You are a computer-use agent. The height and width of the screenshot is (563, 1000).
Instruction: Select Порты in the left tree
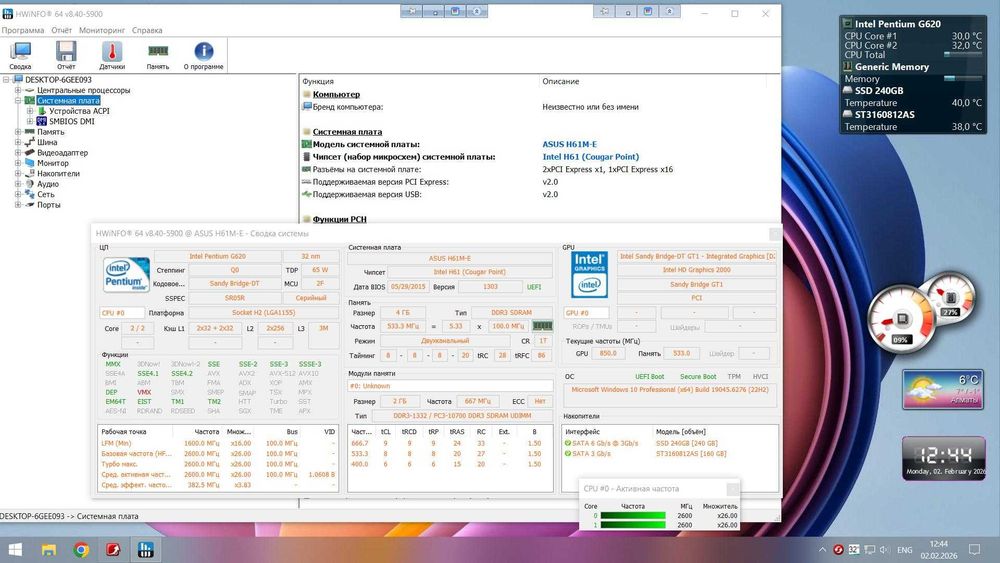48,205
